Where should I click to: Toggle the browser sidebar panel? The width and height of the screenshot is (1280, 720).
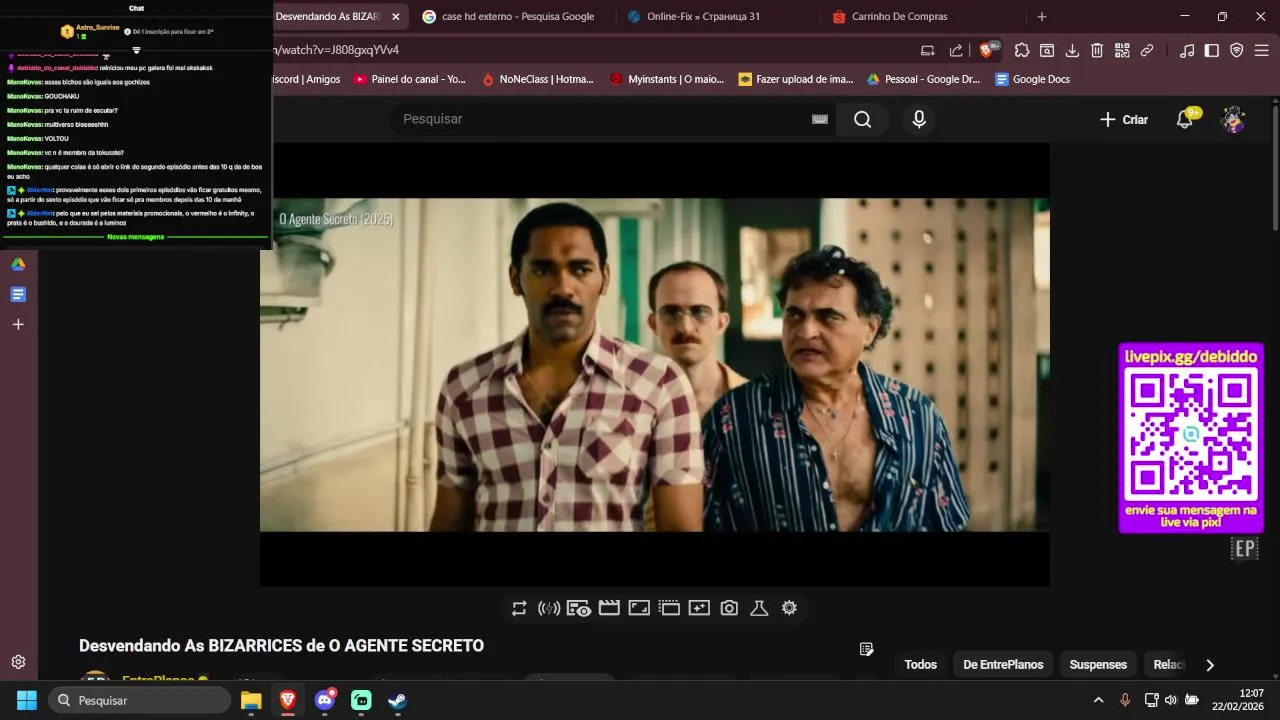(x=1211, y=50)
